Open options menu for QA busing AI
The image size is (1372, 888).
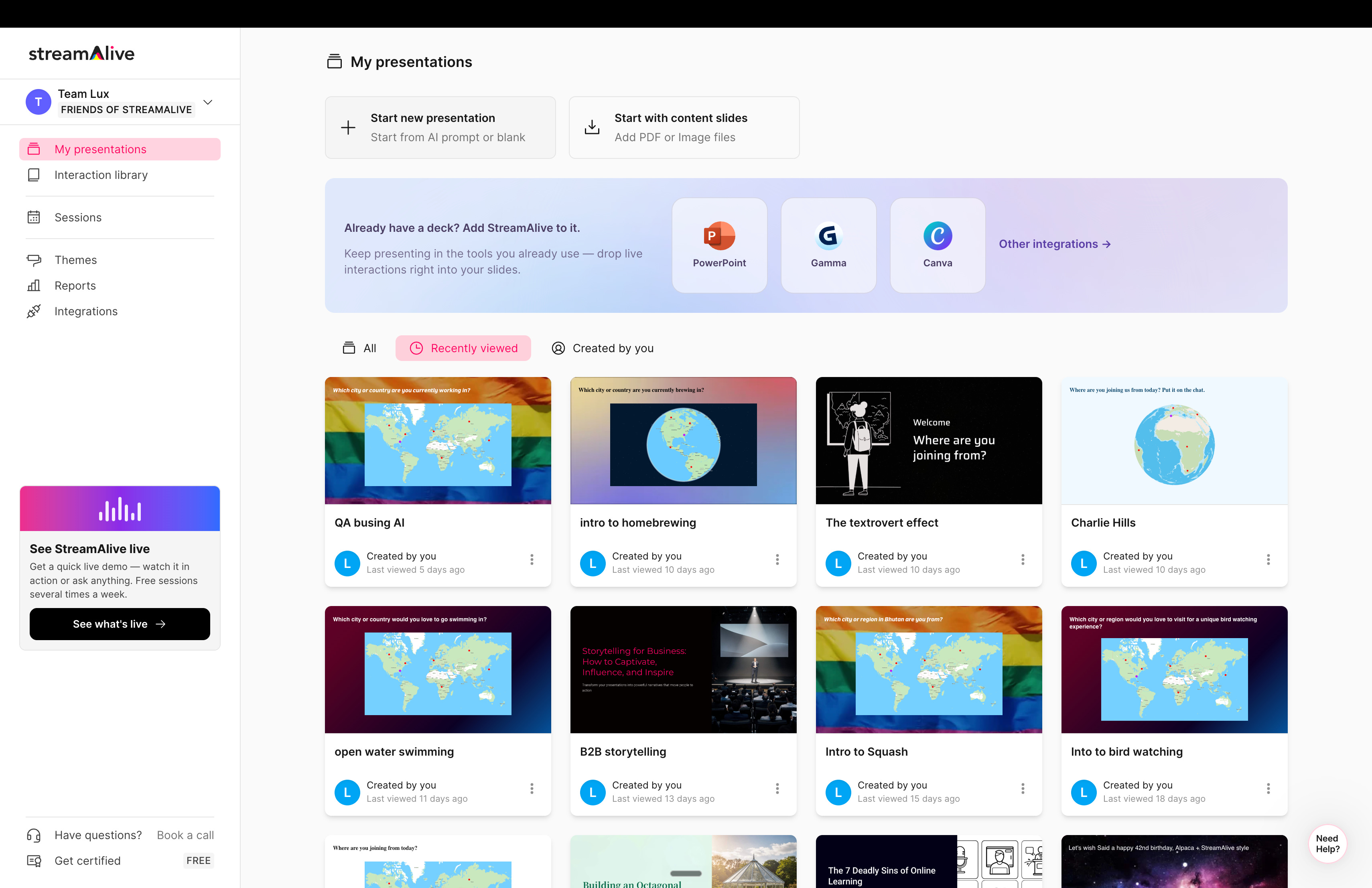532,560
